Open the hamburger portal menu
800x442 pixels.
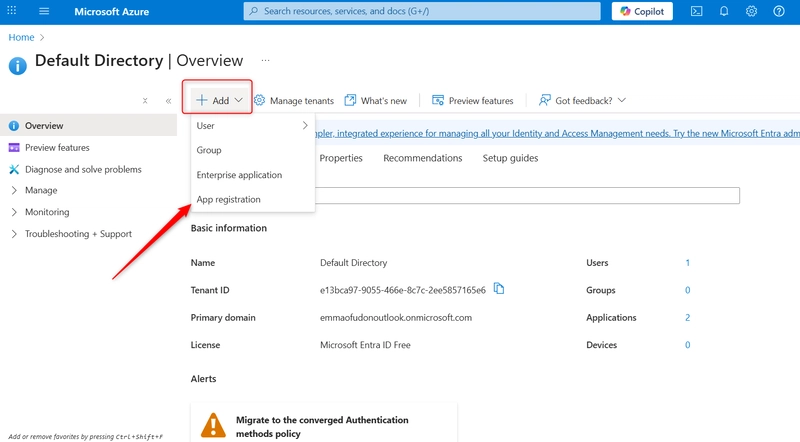pos(44,11)
